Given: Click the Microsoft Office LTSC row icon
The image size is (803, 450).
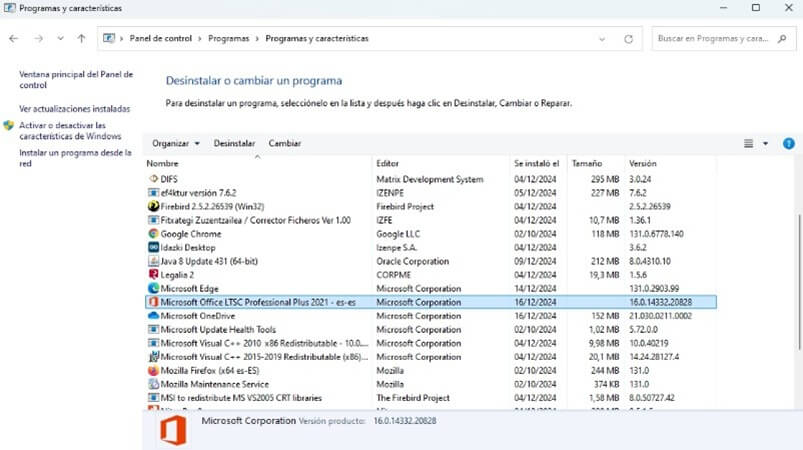Looking at the screenshot, I should click(153, 302).
